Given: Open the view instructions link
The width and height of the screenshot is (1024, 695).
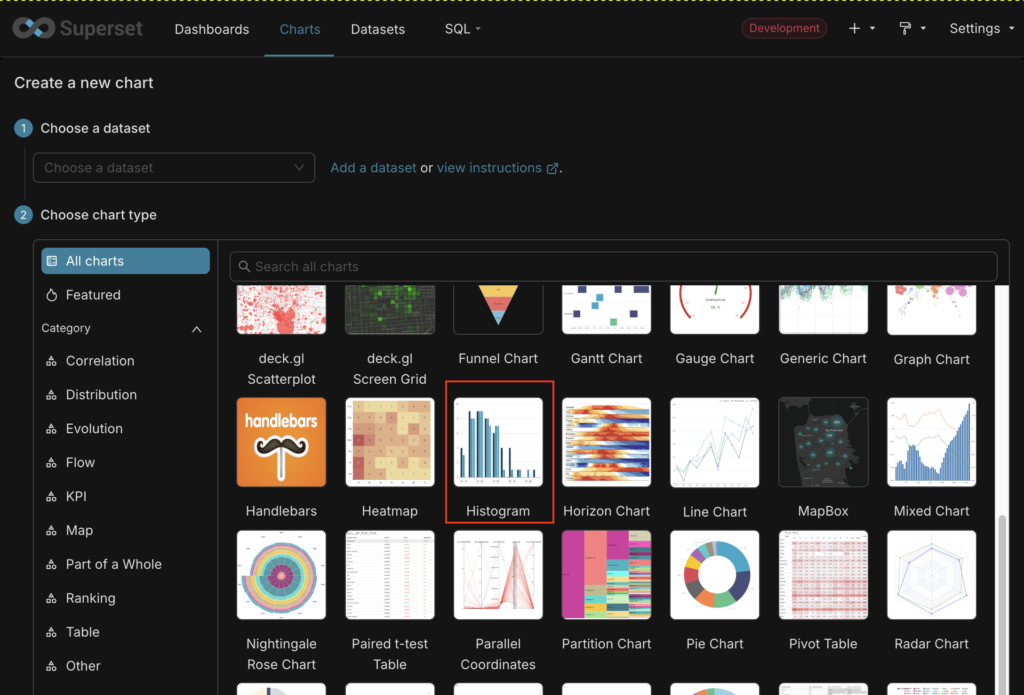Looking at the screenshot, I should click(x=496, y=168).
